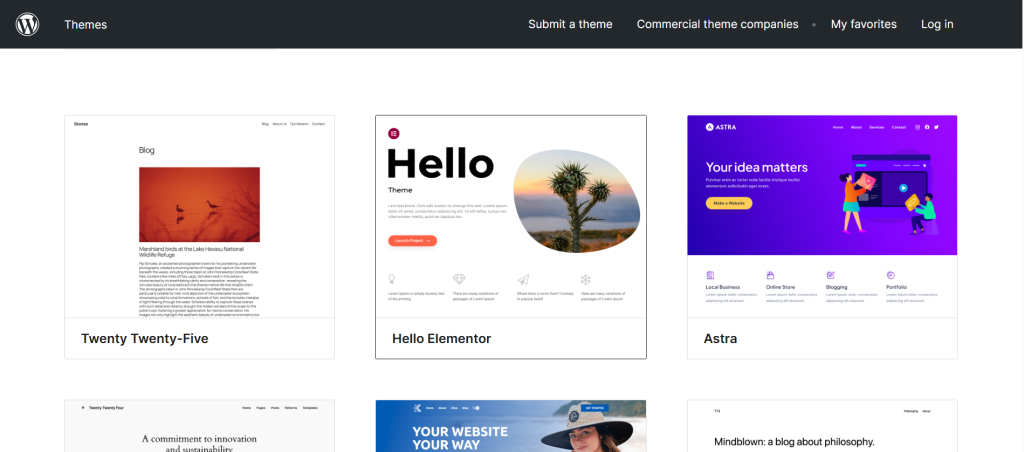Click the Blogging icon in Astra preview
The image size is (1024, 452).
coord(830,275)
